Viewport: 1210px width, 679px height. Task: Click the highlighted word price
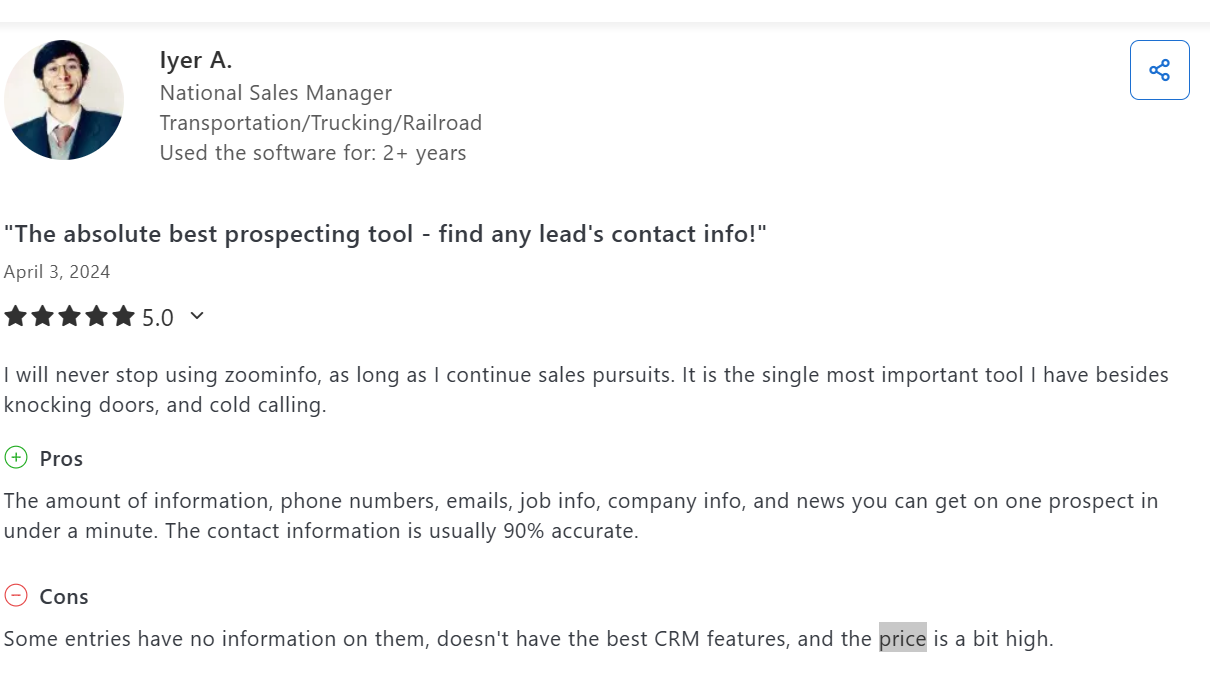click(901, 638)
